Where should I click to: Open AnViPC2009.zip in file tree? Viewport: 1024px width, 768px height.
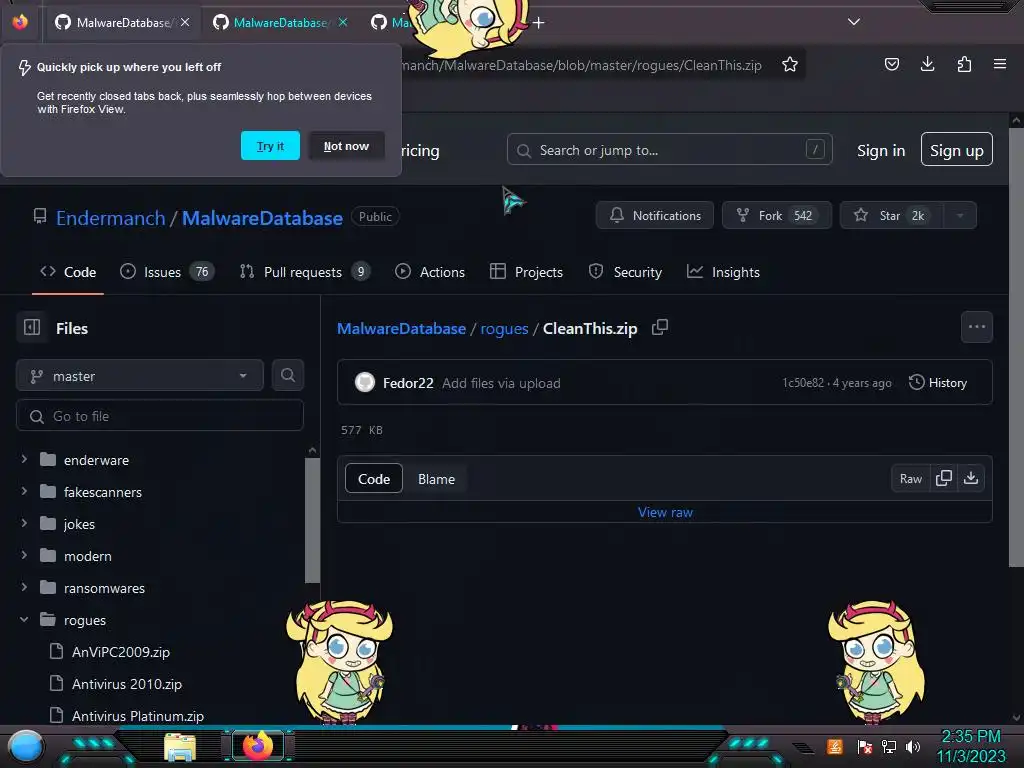pos(121,652)
